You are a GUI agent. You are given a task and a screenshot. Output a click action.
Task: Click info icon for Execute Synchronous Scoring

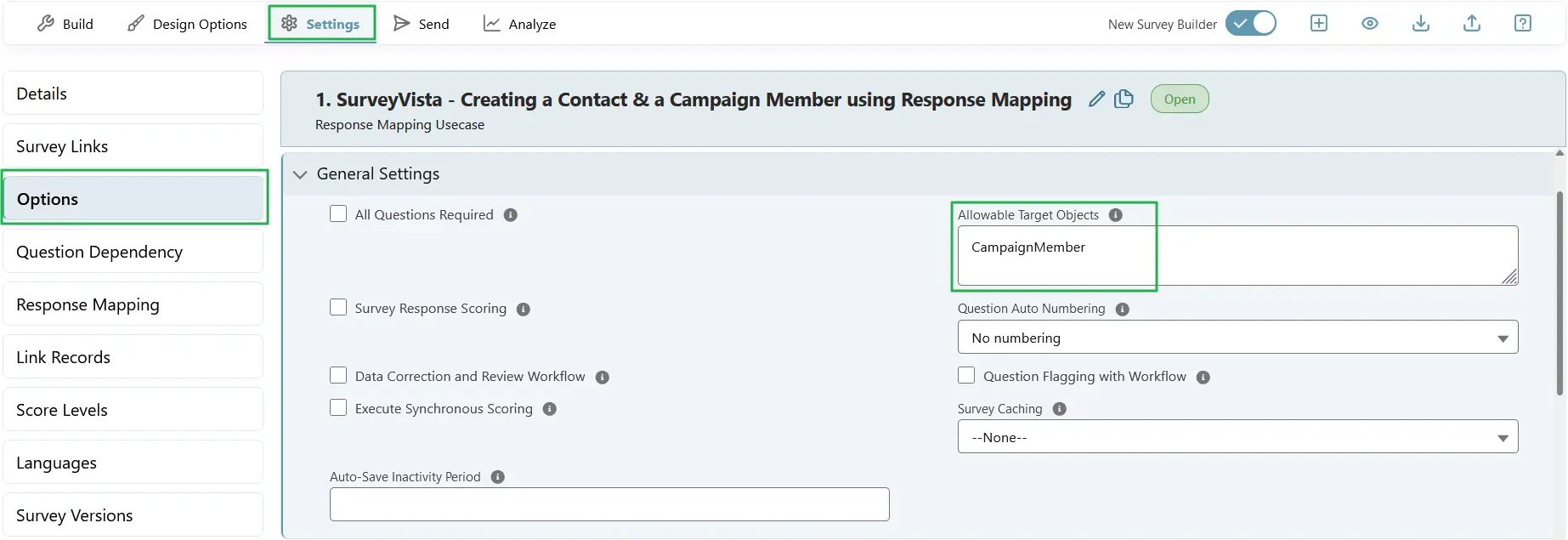click(x=549, y=409)
